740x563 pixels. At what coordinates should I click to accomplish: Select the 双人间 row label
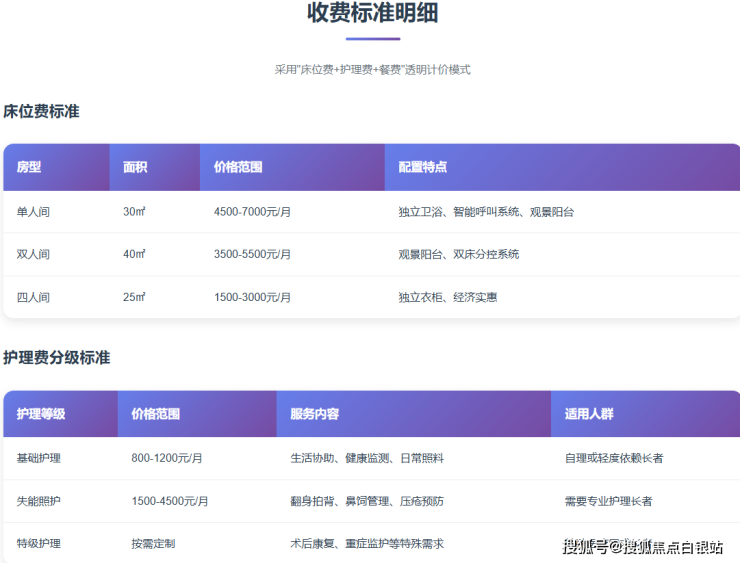tap(33, 254)
